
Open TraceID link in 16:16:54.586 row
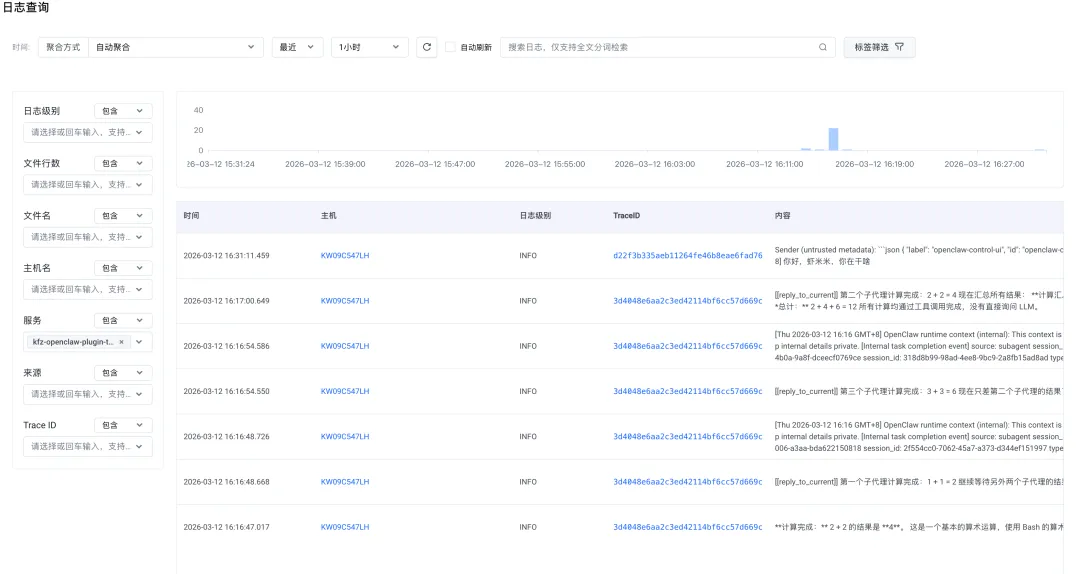(x=687, y=346)
